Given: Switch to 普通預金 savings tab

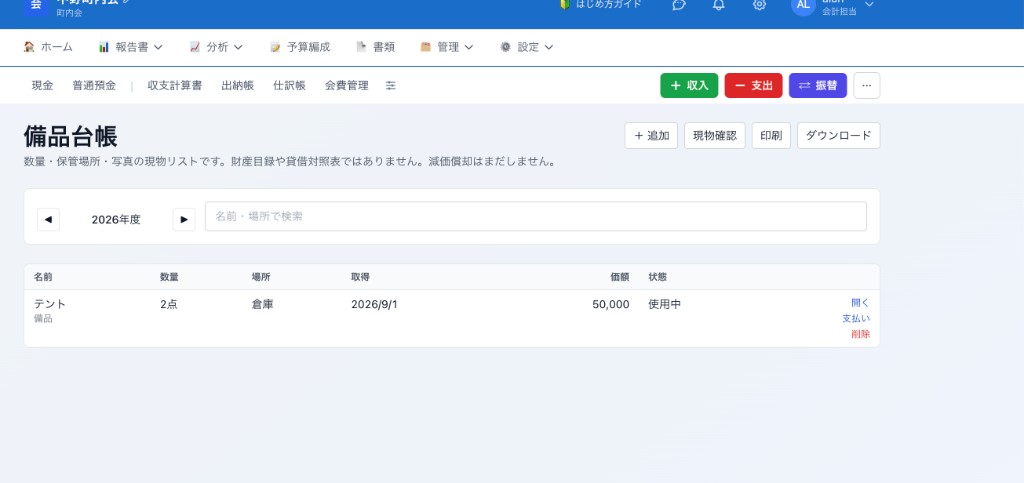Looking at the screenshot, I should click(94, 86).
